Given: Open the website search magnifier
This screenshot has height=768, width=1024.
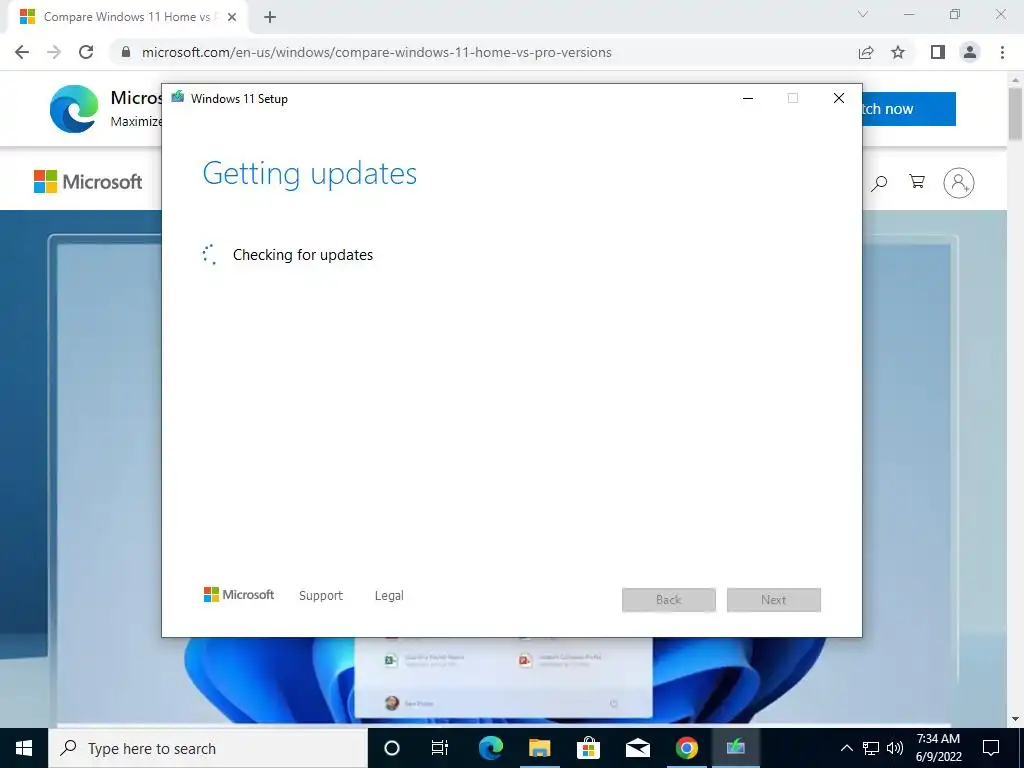Looking at the screenshot, I should click(x=879, y=183).
